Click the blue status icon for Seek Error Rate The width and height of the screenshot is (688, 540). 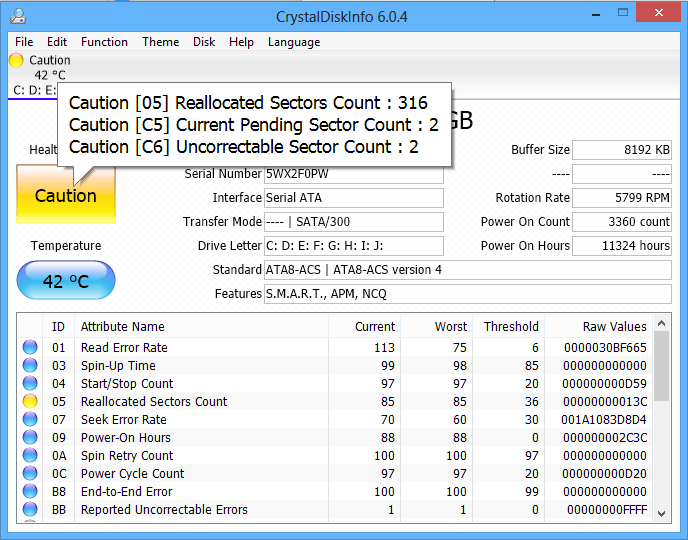click(x=30, y=420)
